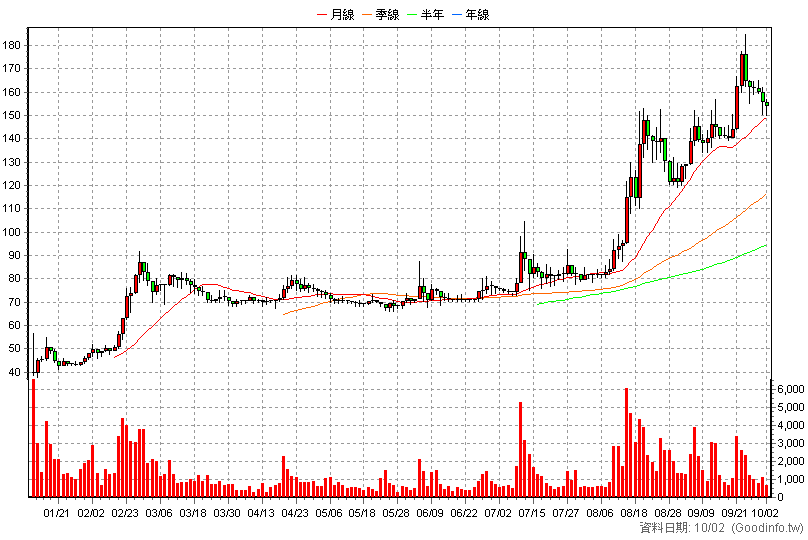Click the 170 price axis label
The image size is (808, 540).
point(11,69)
